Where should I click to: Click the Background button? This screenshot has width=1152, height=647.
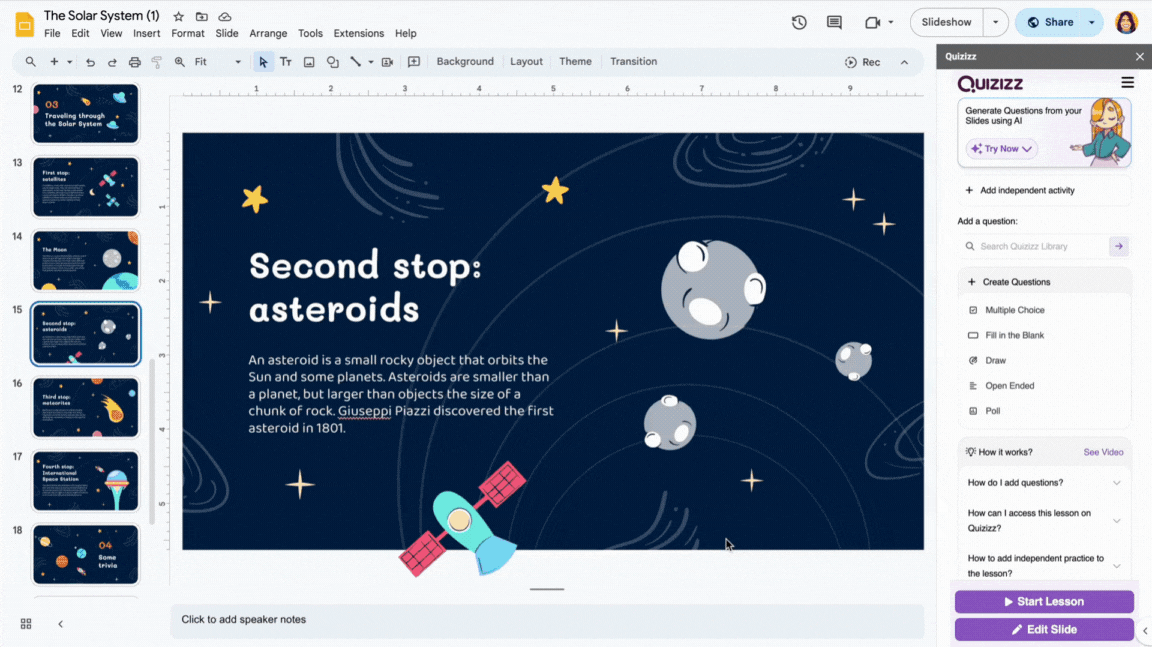465,62
